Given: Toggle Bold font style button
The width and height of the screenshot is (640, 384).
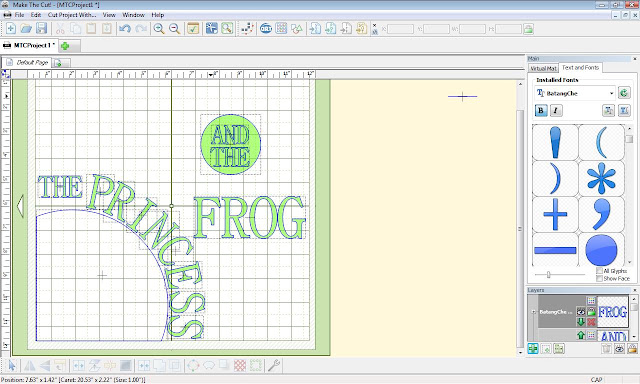Looking at the screenshot, I should [x=541, y=110].
